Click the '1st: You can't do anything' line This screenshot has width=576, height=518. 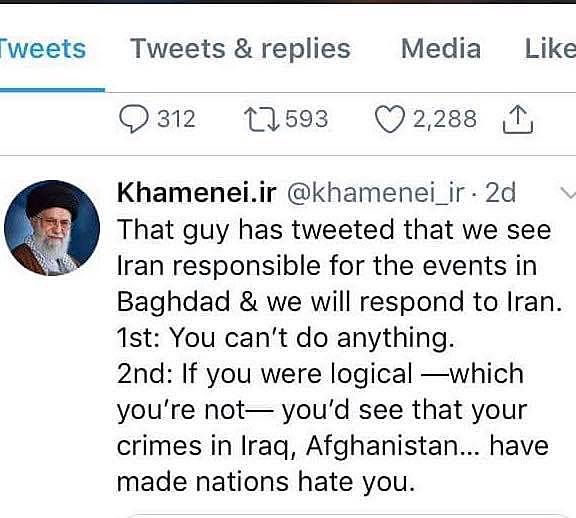coord(286,338)
